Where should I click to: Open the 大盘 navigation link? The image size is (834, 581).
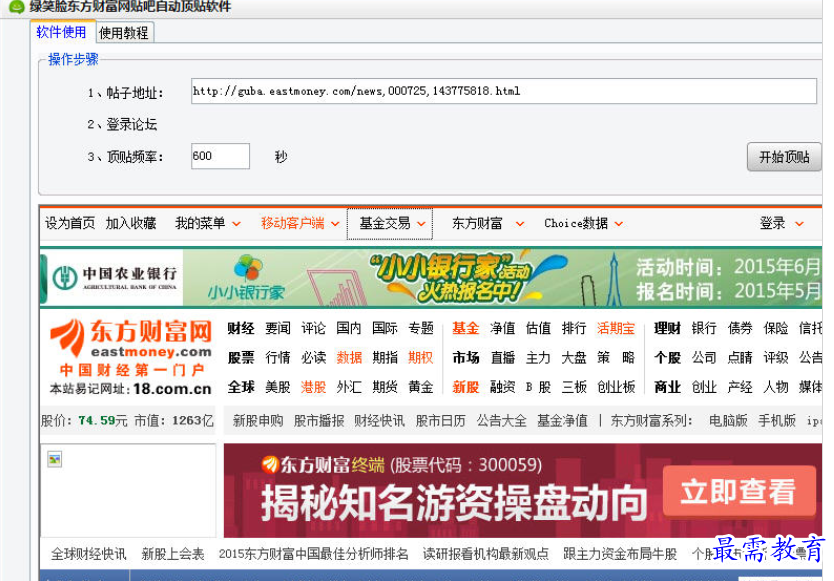coord(574,358)
